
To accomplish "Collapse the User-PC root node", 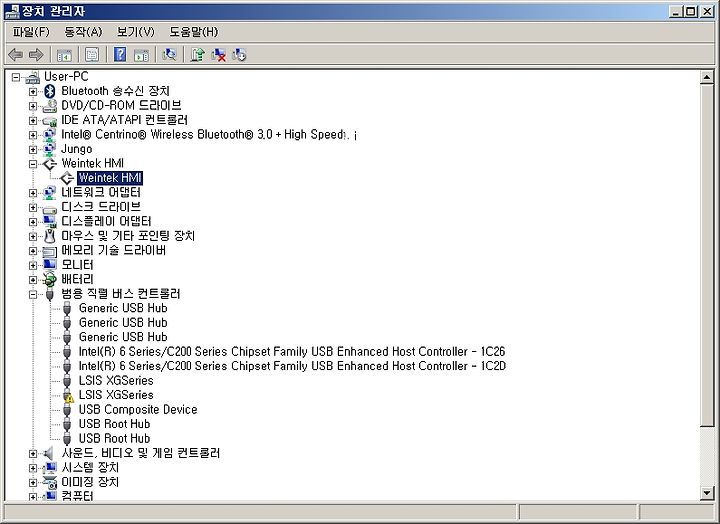I will (x=16, y=77).
